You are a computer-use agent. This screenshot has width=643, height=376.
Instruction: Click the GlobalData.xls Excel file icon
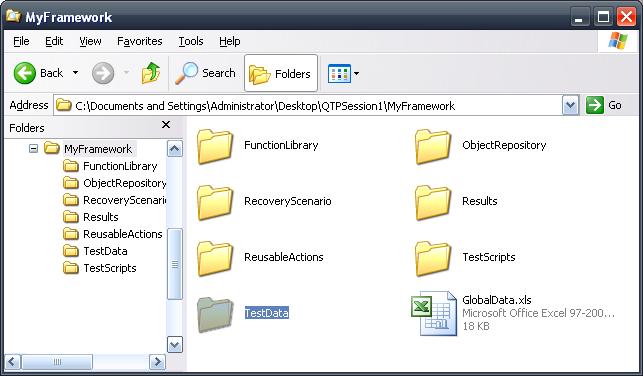(x=434, y=314)
